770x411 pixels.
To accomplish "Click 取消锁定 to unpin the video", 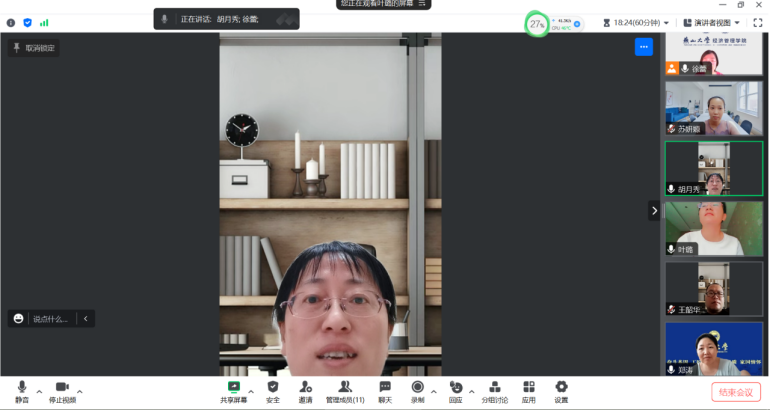I will click(34, 48).
